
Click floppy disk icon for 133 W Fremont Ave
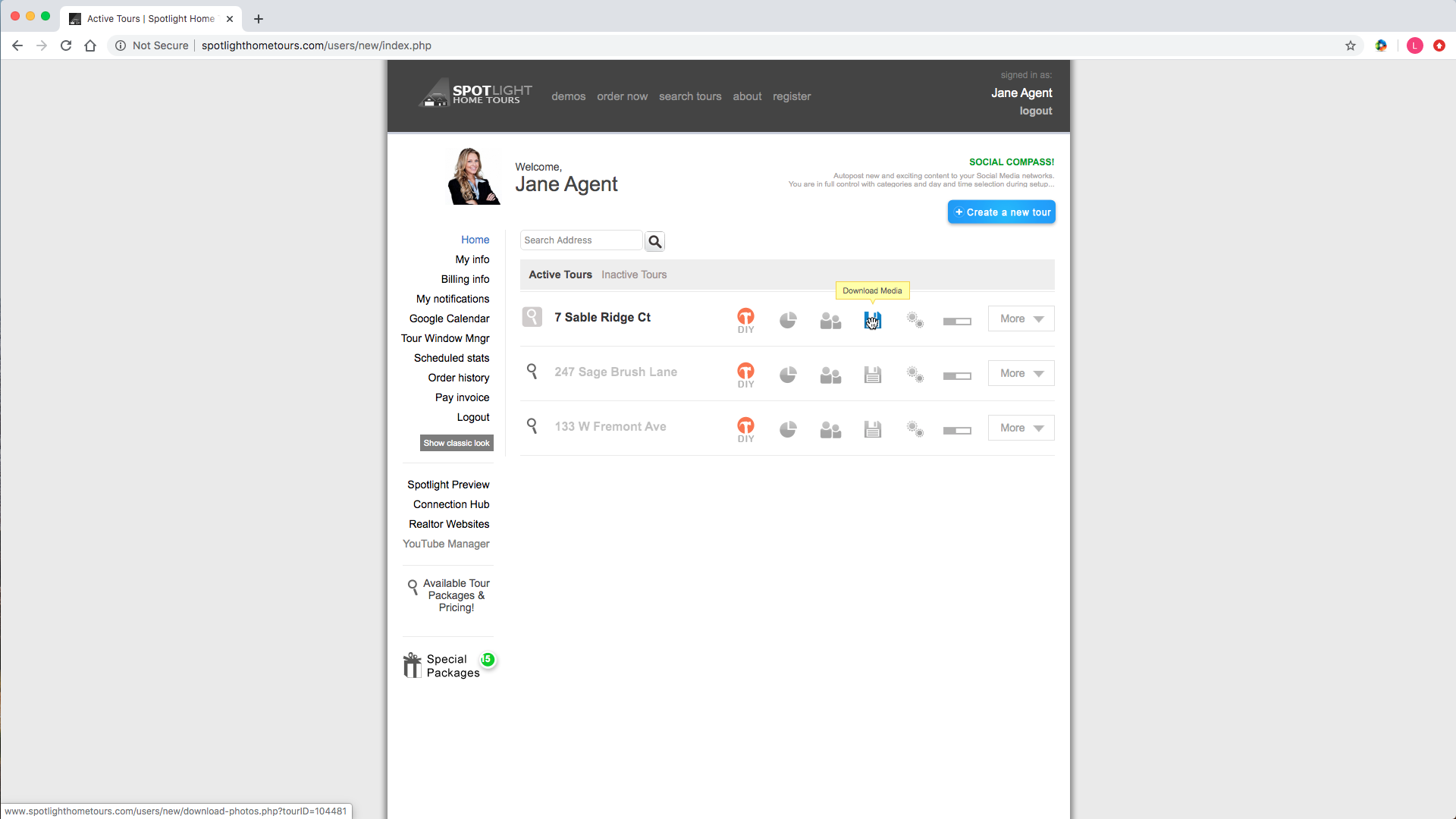(873, 430)
